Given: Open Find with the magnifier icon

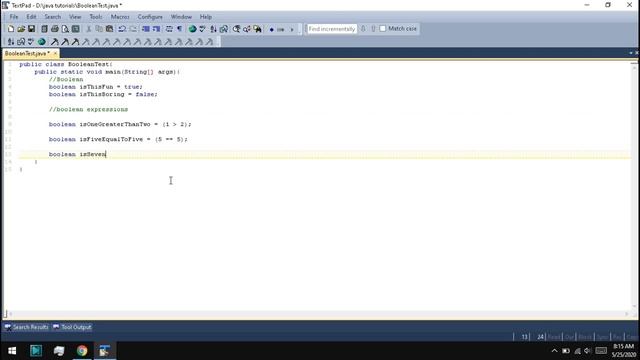Looking at the screenshot, I should coord(236,29).
